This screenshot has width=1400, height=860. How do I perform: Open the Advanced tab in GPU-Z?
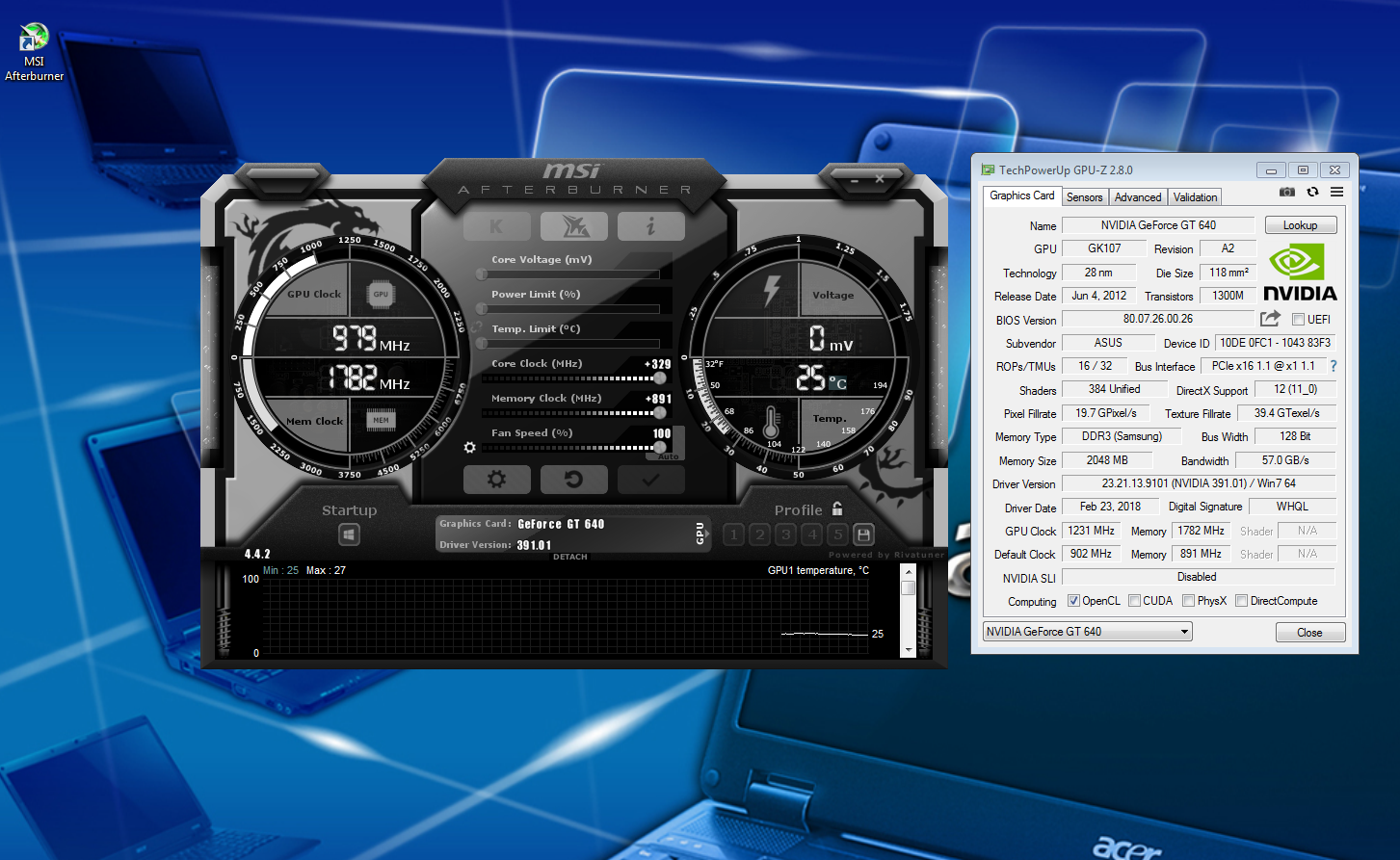click(1138, 197)
